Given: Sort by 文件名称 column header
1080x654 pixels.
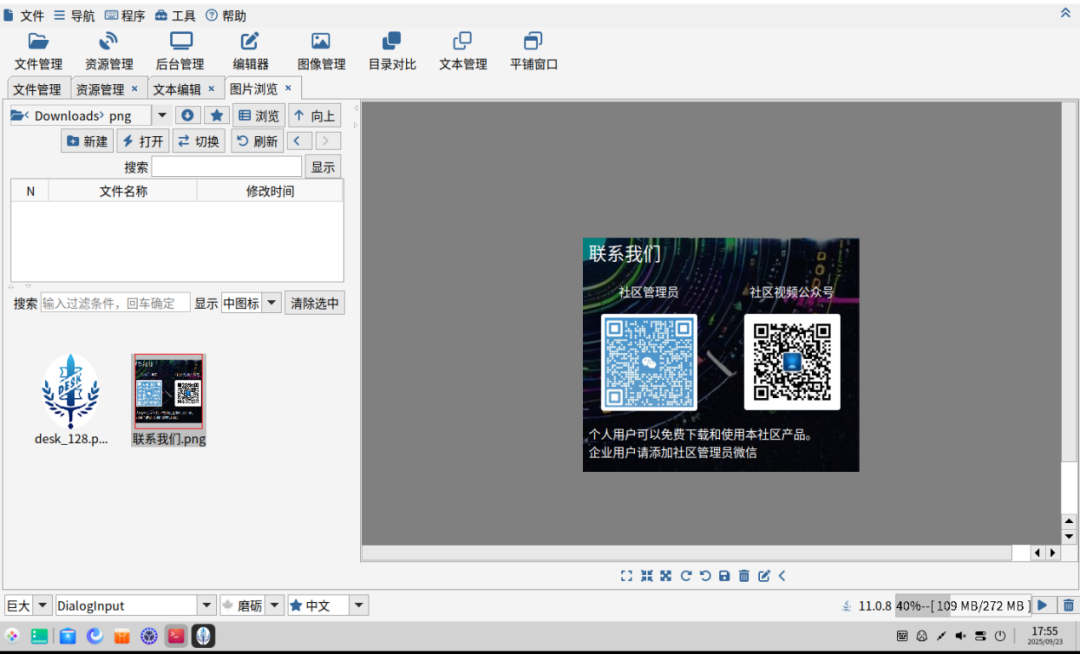Looking at the screenshot, I should point(123,191).
